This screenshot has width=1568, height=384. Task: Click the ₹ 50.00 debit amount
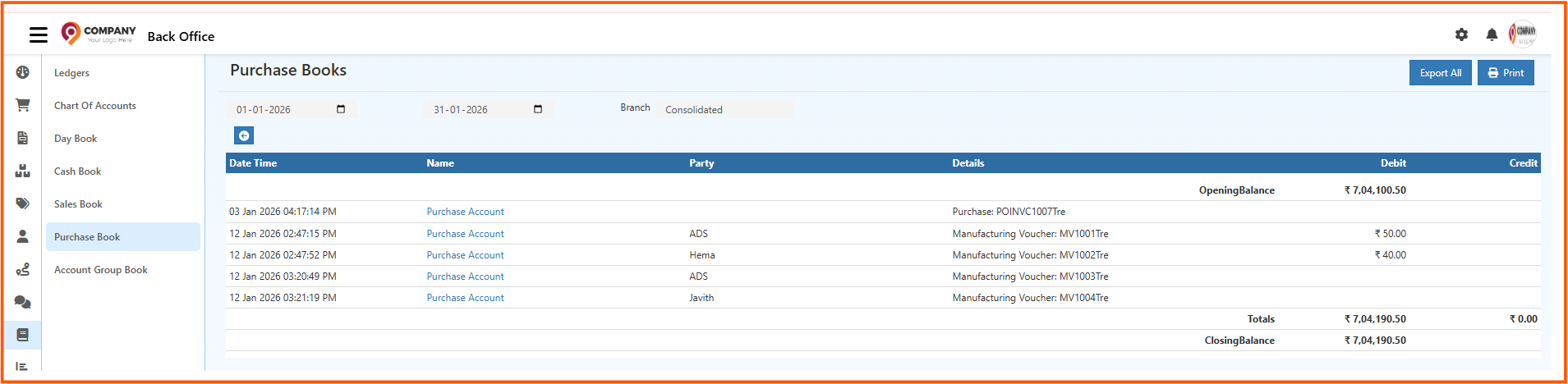coord(1391,234)
